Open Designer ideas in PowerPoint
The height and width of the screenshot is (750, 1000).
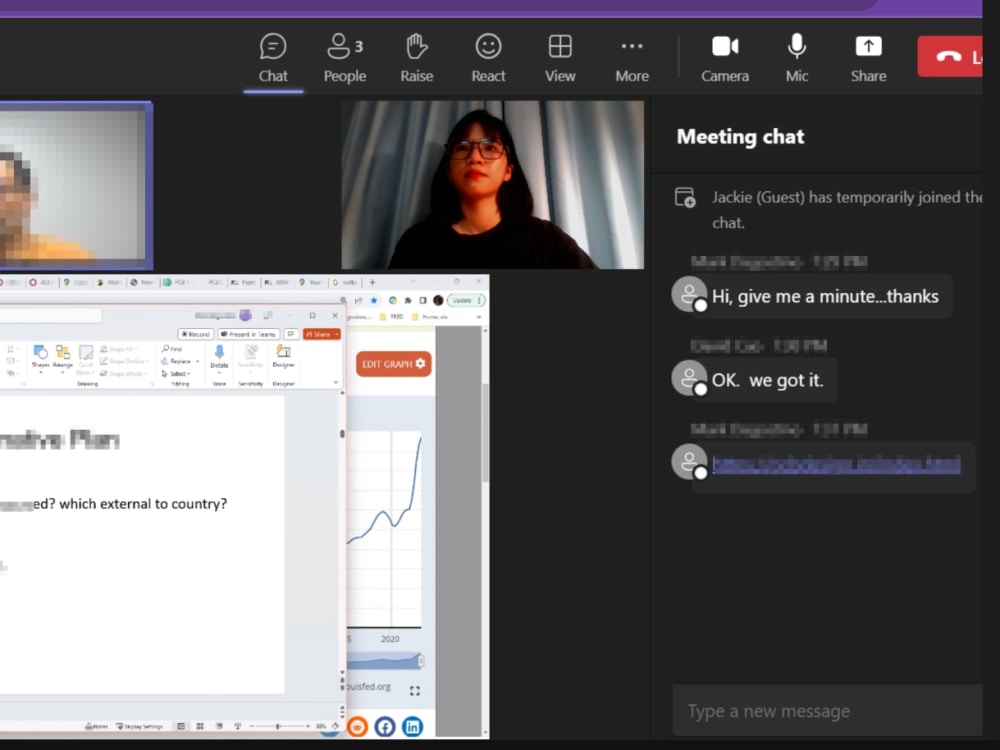click(283, 358)
